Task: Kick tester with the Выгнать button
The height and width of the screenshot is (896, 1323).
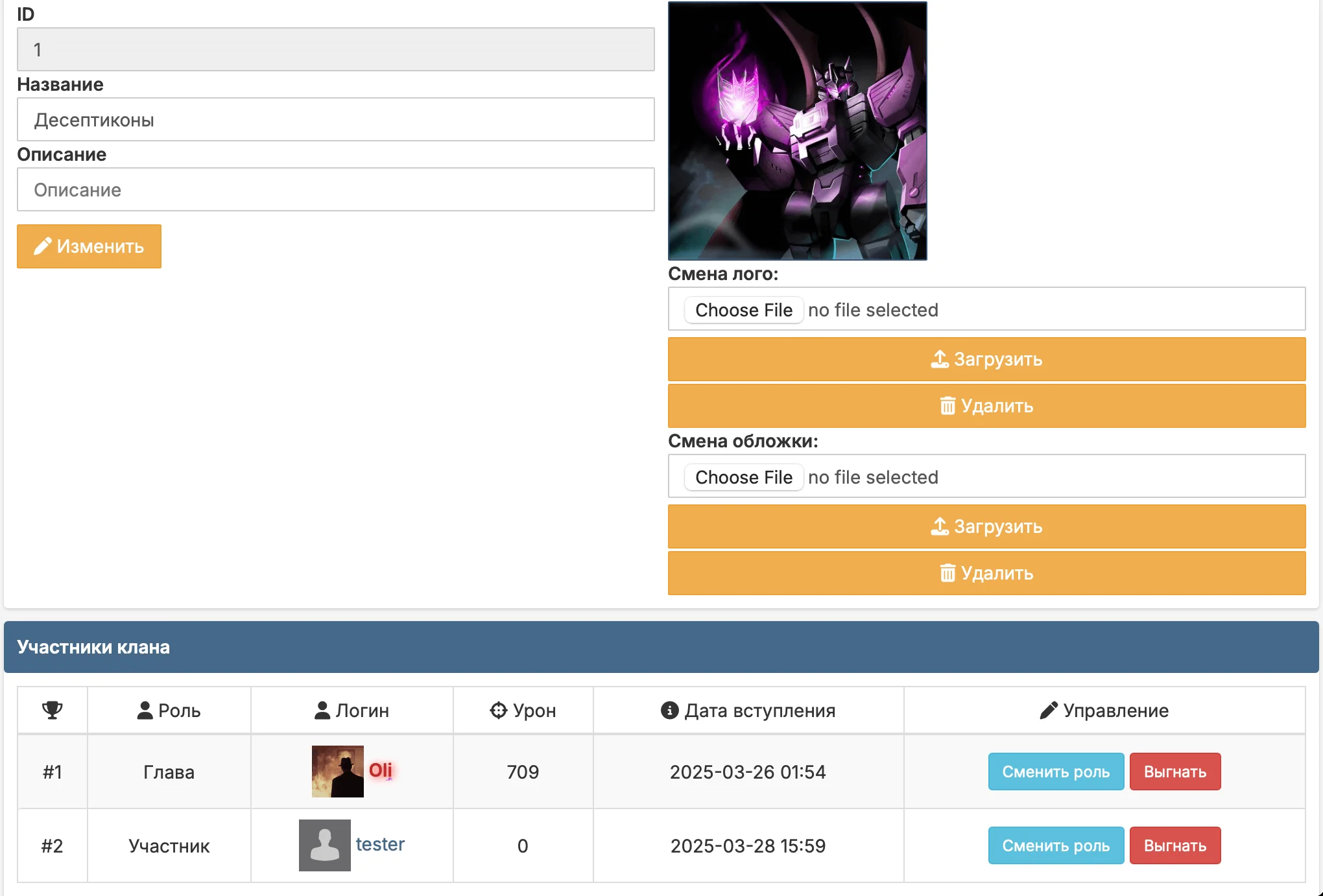Action: [x=1175, y=845]
